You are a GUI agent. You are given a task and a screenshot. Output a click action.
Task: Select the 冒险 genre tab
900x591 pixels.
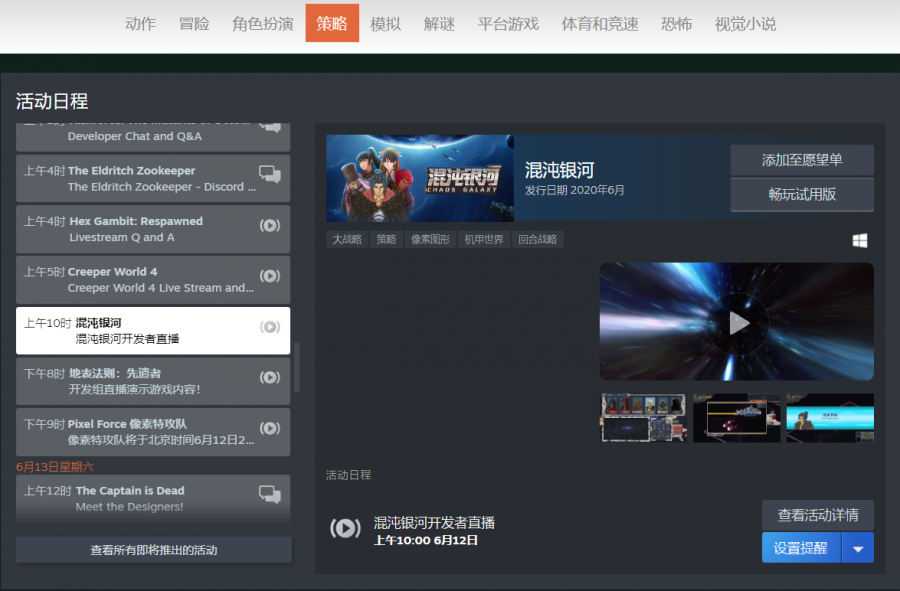[194, 24]
